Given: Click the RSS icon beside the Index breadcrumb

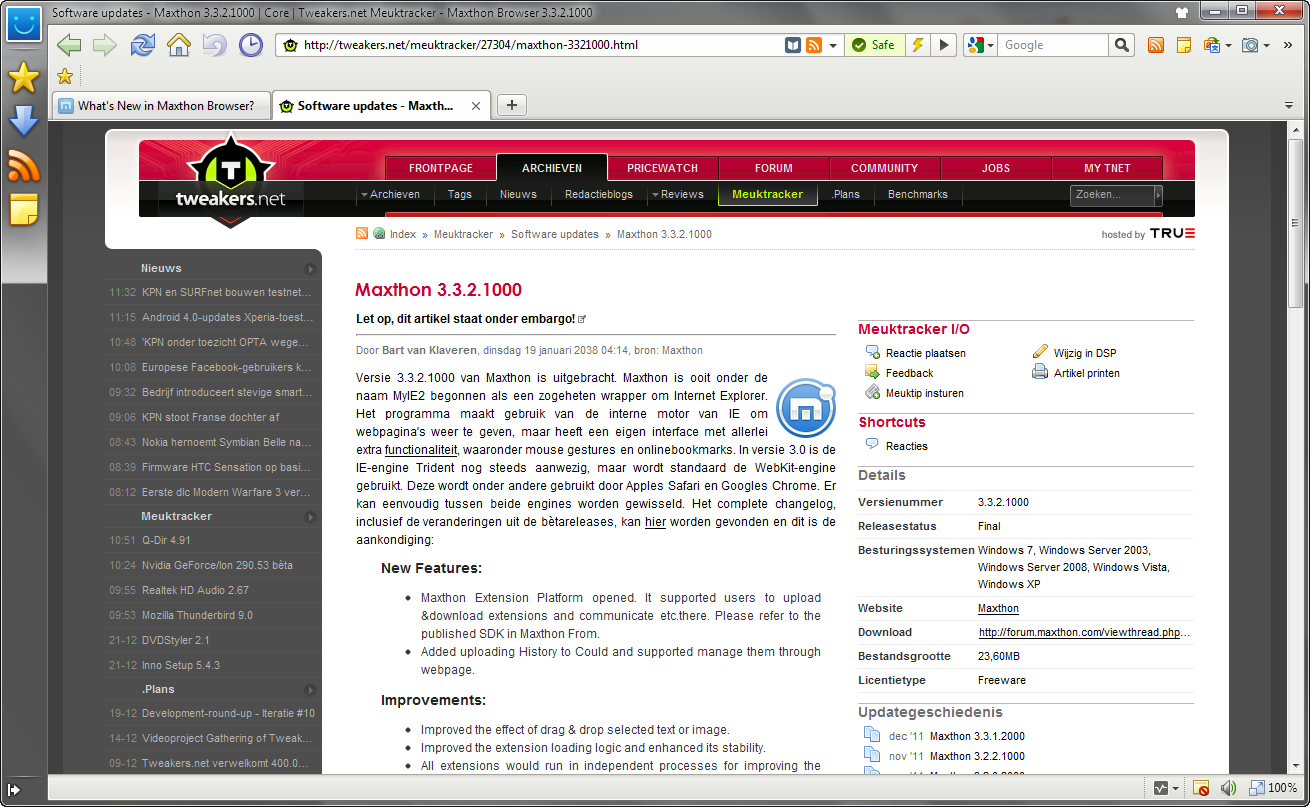Looking at the screenshot, I should (x=362, y=234).
